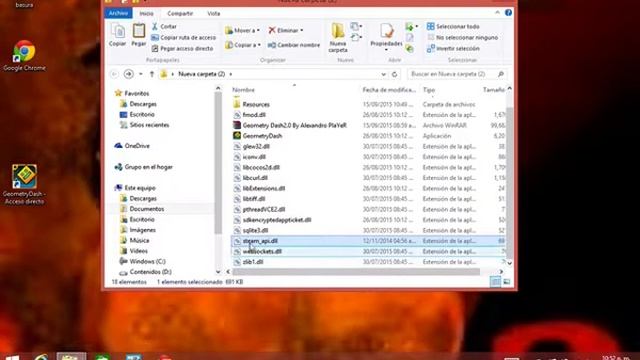This screenshot has height=360, width=640.
Task: Switch to details view icon
Action: coord(495,282)
